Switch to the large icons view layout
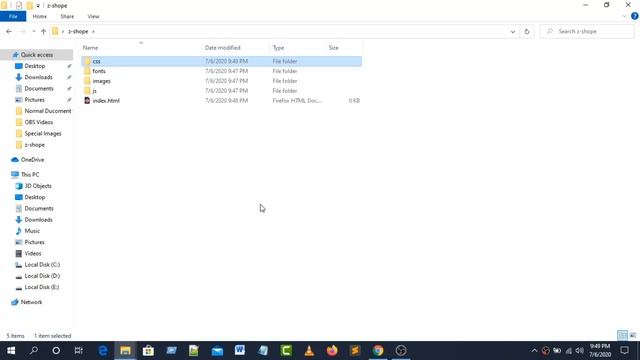Screen dimensions: 640x360 click(x=633, y=336)
